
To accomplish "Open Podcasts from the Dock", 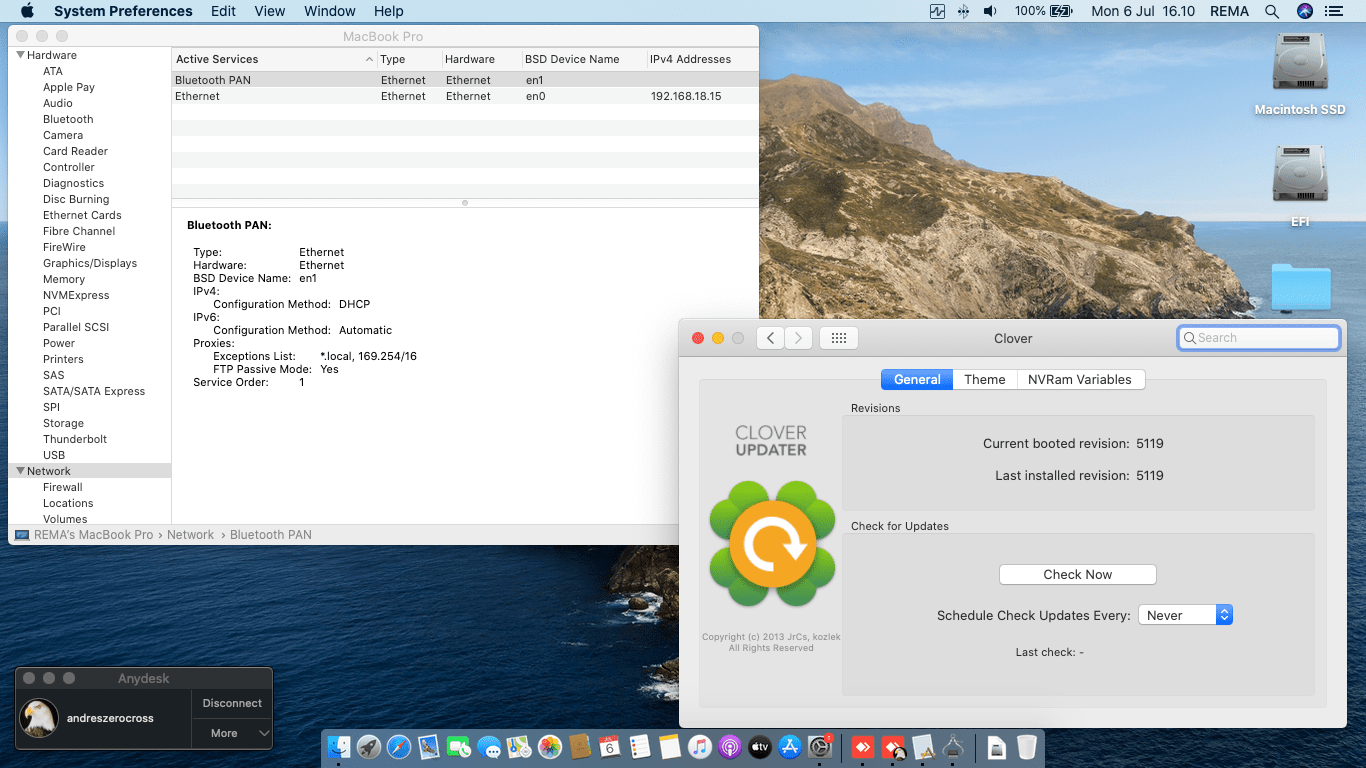I will [x=730, y=747].
